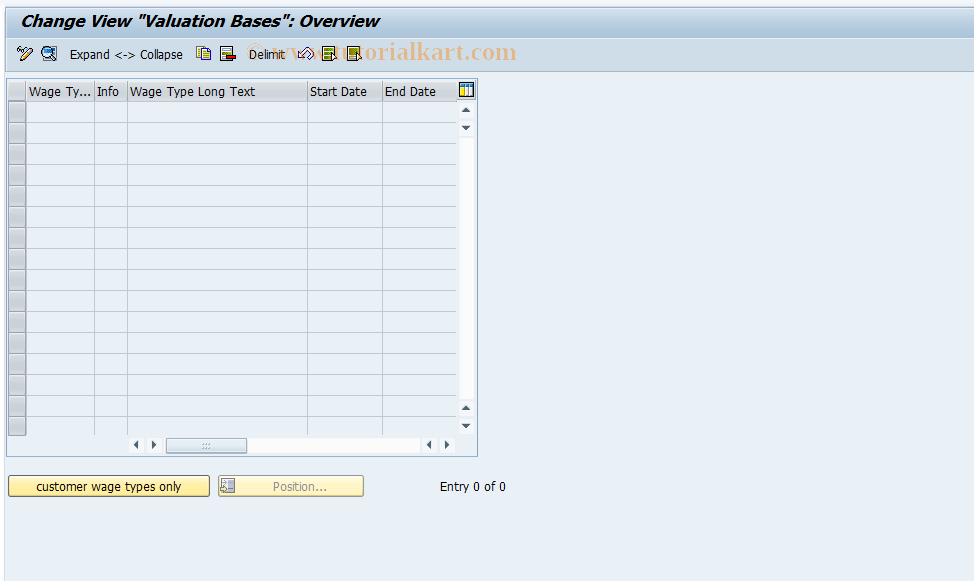The image size is (974, 581).
Task: Click the Deselect All icon
Action: pyautogui.click(x=353, y=54)
